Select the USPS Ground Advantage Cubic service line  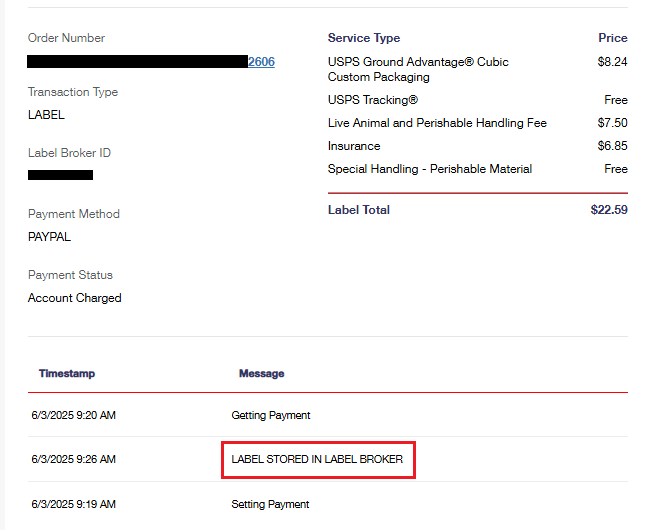pyautogui.click(x=418, y=69)
